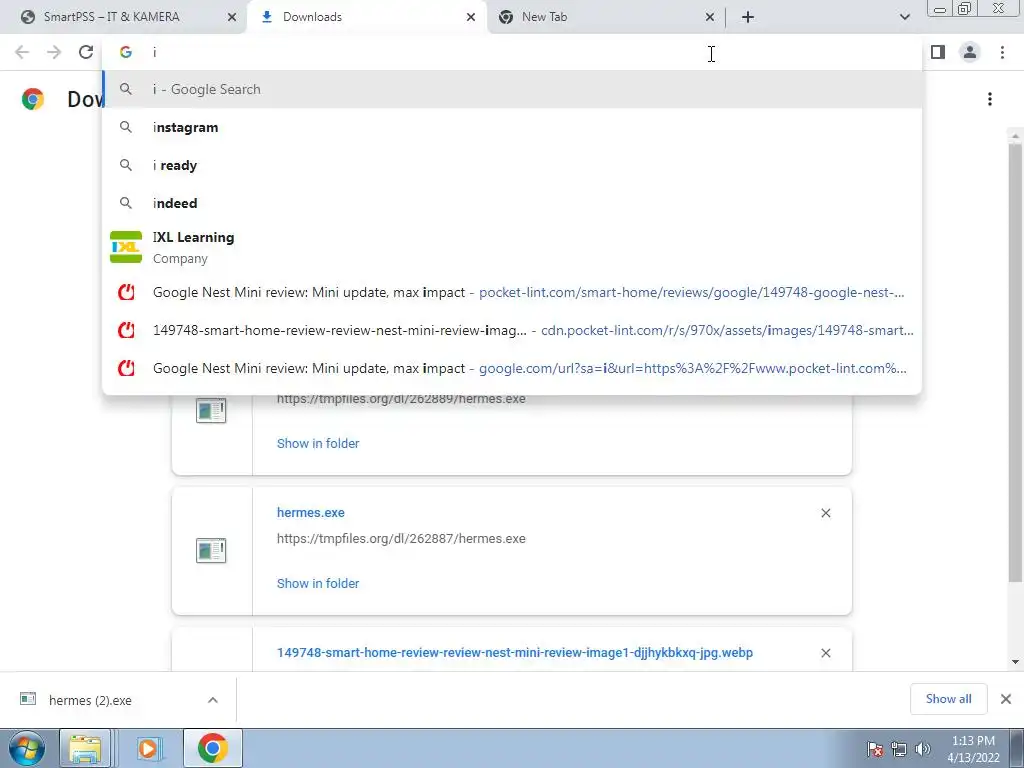This screenshot has width=1024, height=768.
Task: Click the Chrome taskbar icon
Action: 213,748
